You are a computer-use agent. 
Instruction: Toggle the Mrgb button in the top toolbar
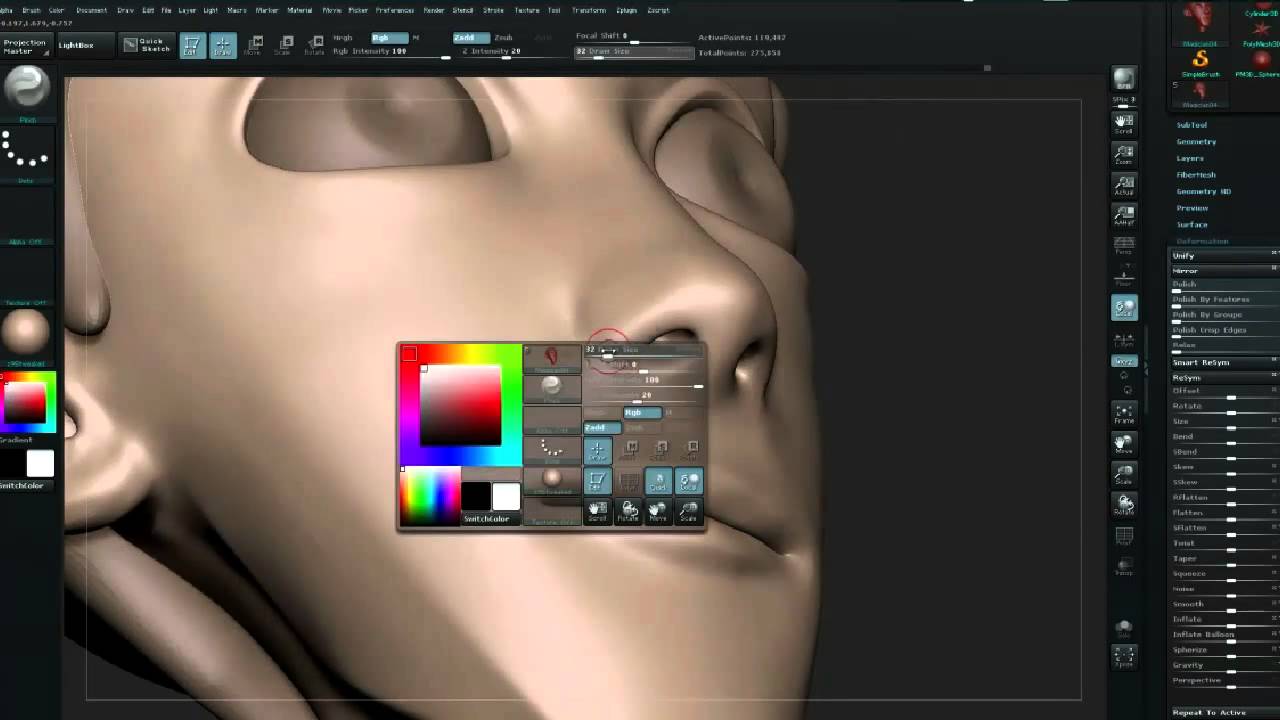(x=343, y=38)
